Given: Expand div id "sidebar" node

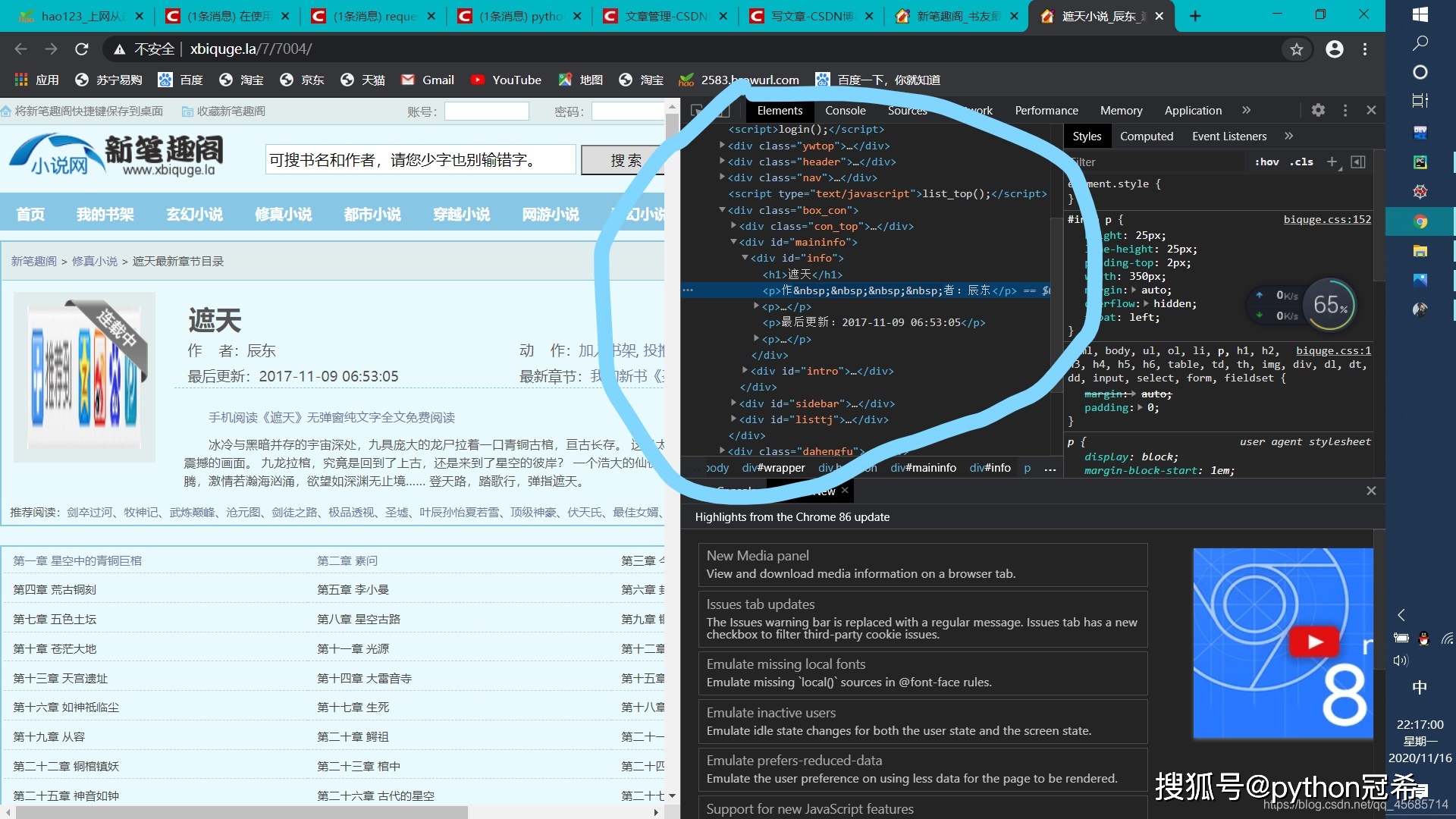Looking at the screenshot, I should (733, 403).
